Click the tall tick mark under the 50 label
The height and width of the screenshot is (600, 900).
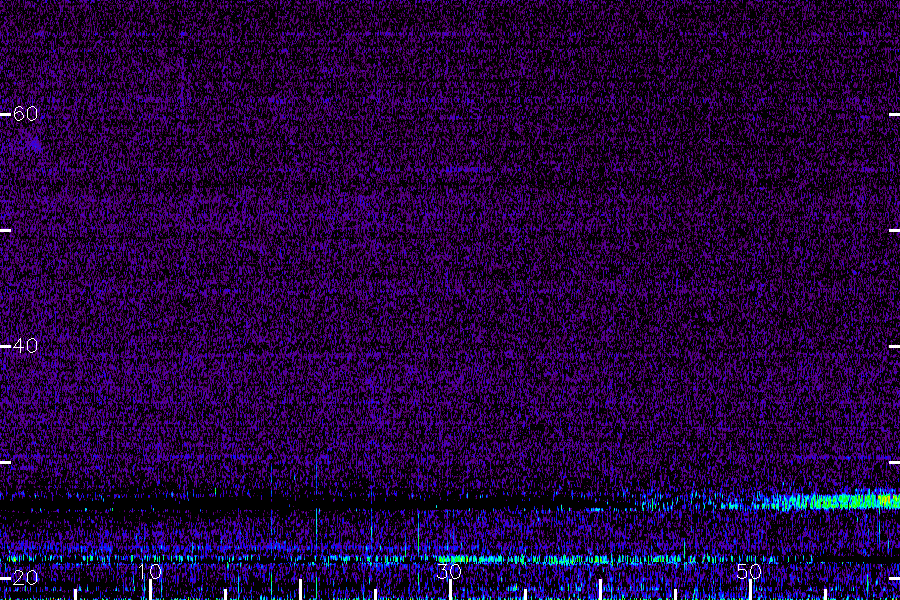click(x=750, y=590)
